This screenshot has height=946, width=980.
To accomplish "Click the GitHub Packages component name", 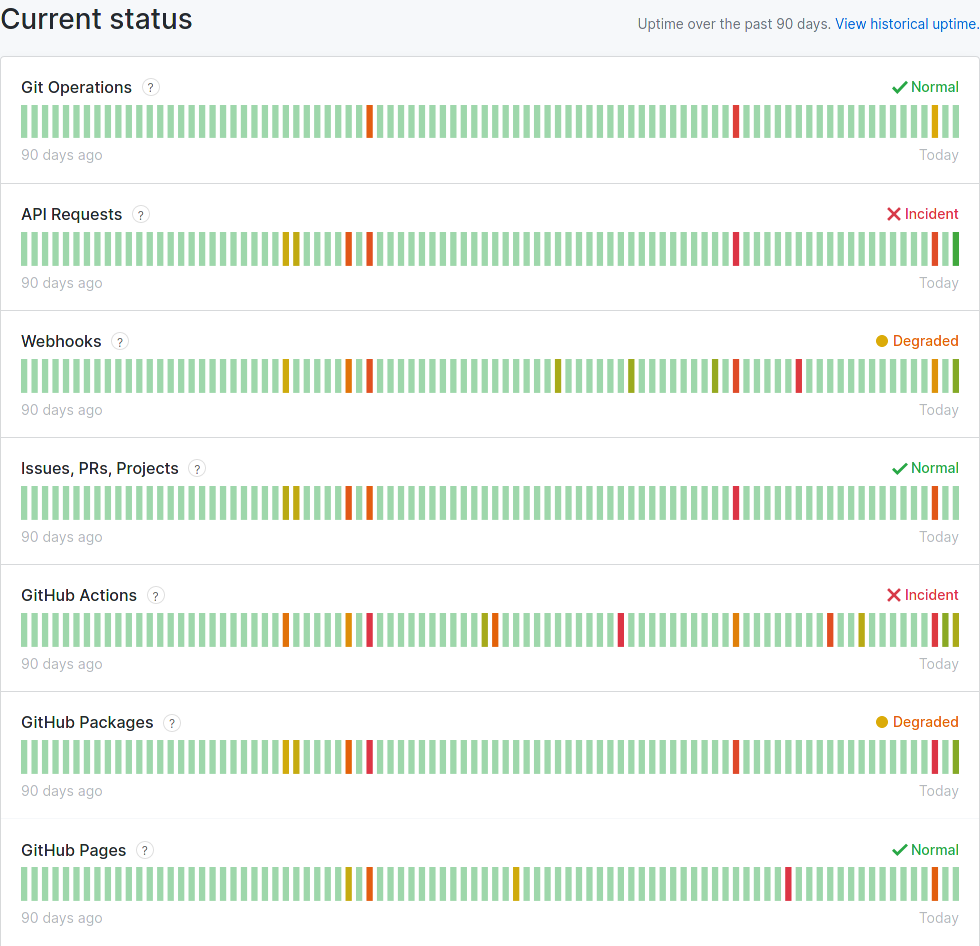I will point(87,723).
